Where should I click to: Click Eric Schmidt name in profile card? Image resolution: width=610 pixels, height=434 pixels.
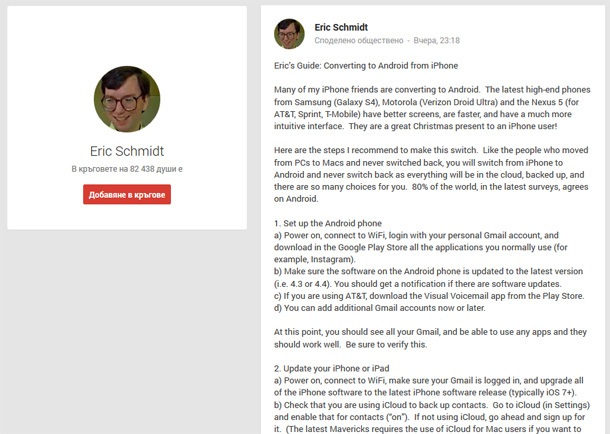[127, 150]
